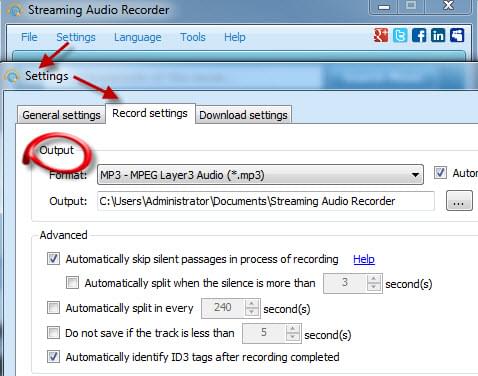This screenshot has width=478, height=376.
Task: Open the Tools menu
Action: tap(193, 37)
